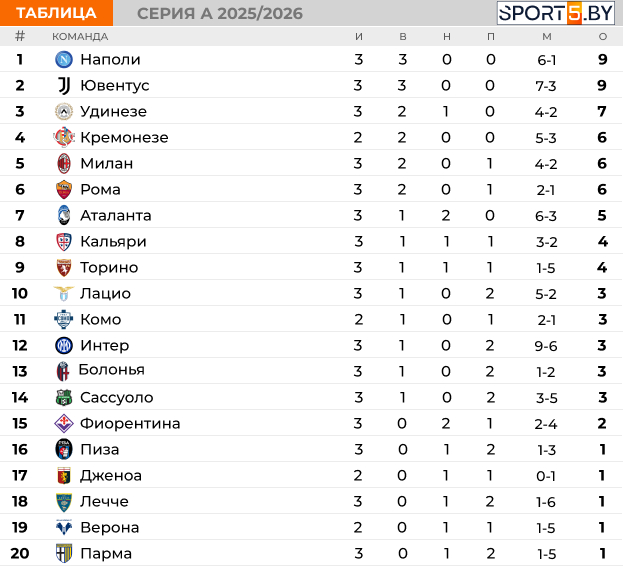The height and width of the screenshot is (566, 623).
Task: Open the Roma crest icon
Action: 64,189
